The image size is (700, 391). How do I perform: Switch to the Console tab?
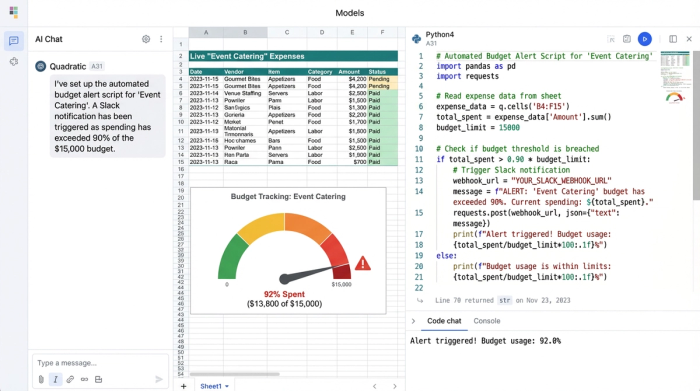[487, 321]
